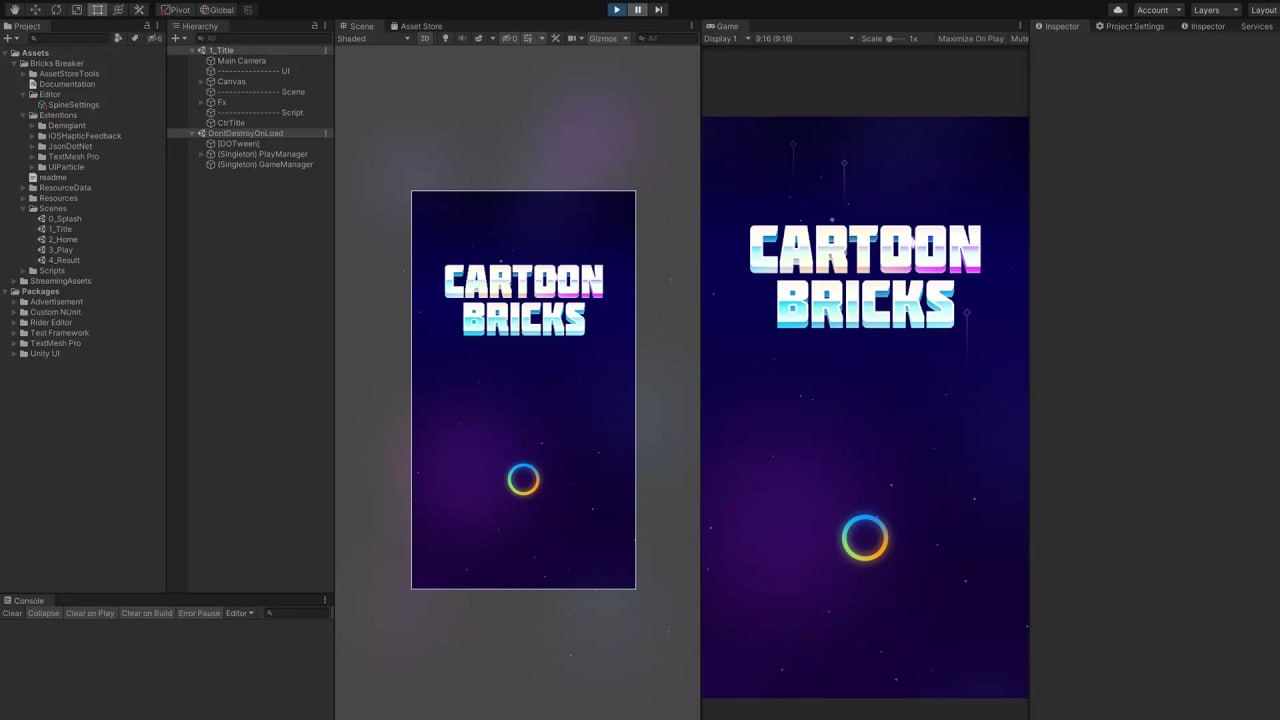Select the Move tool

(x=36, y=9)
